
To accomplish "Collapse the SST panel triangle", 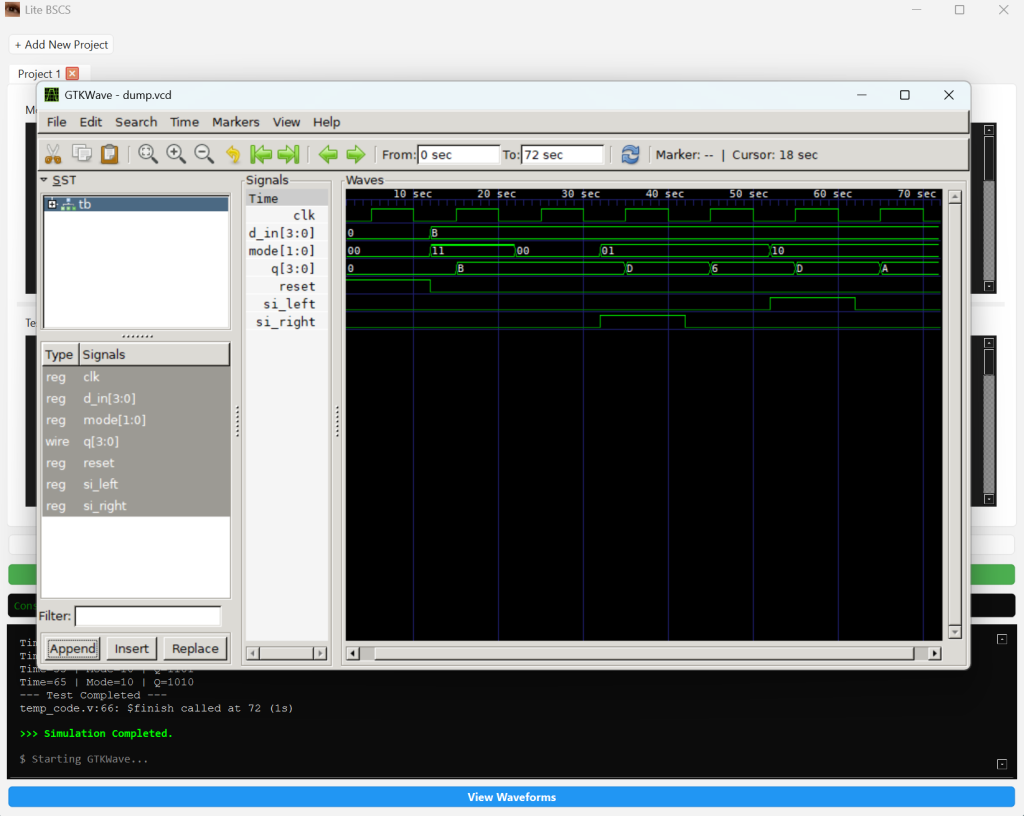I will [x=45, y=180].
